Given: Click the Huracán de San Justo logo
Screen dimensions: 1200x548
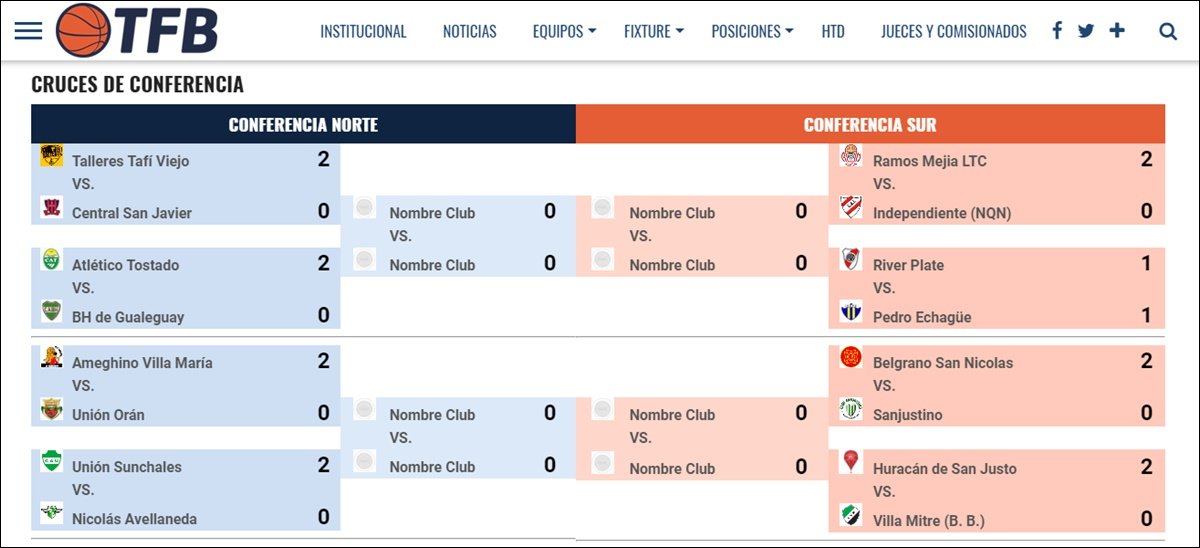Looking at the screenshot, I should pyautogui.click(x=851, y=462).
